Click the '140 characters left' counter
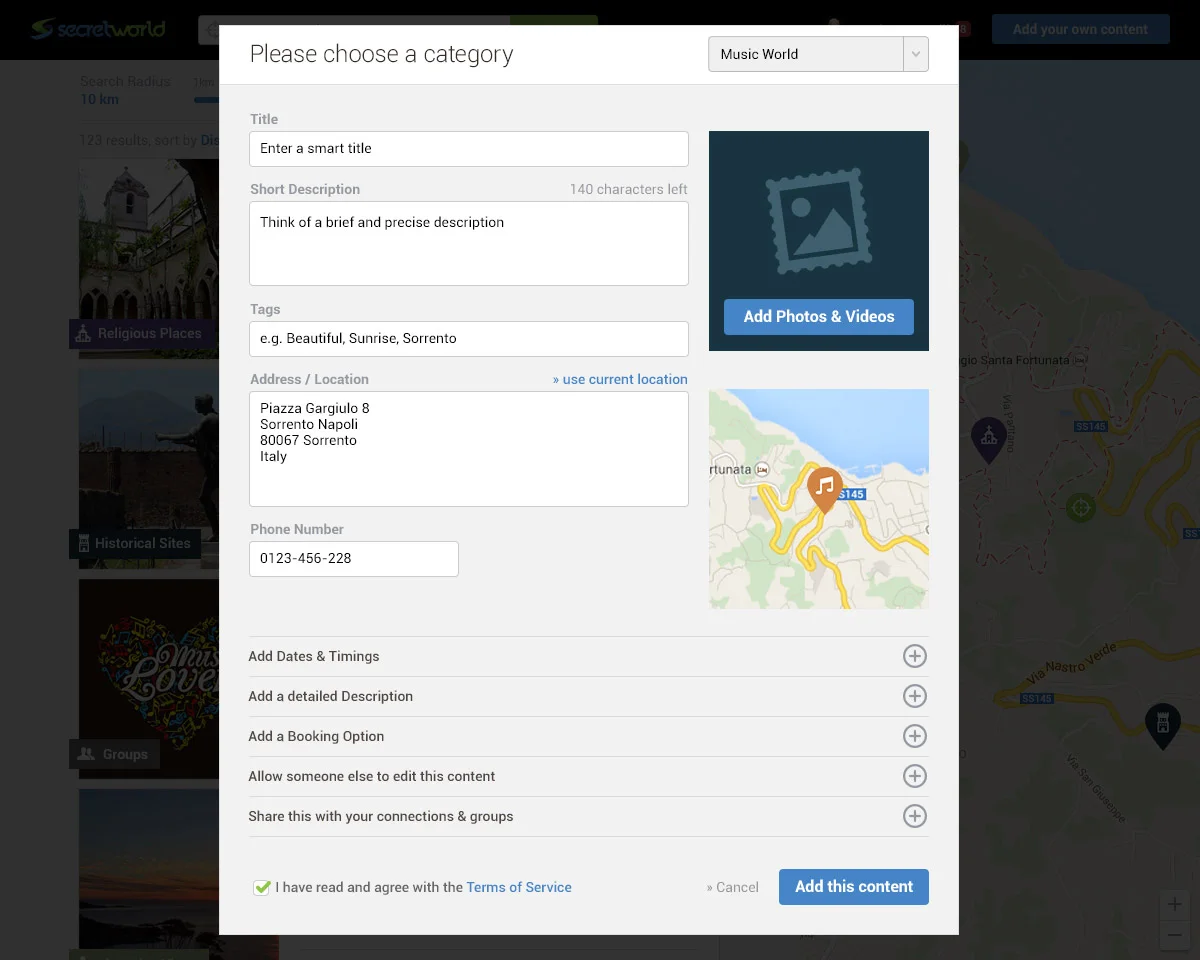The image size is (1200, 960). [x=629, y=189]
